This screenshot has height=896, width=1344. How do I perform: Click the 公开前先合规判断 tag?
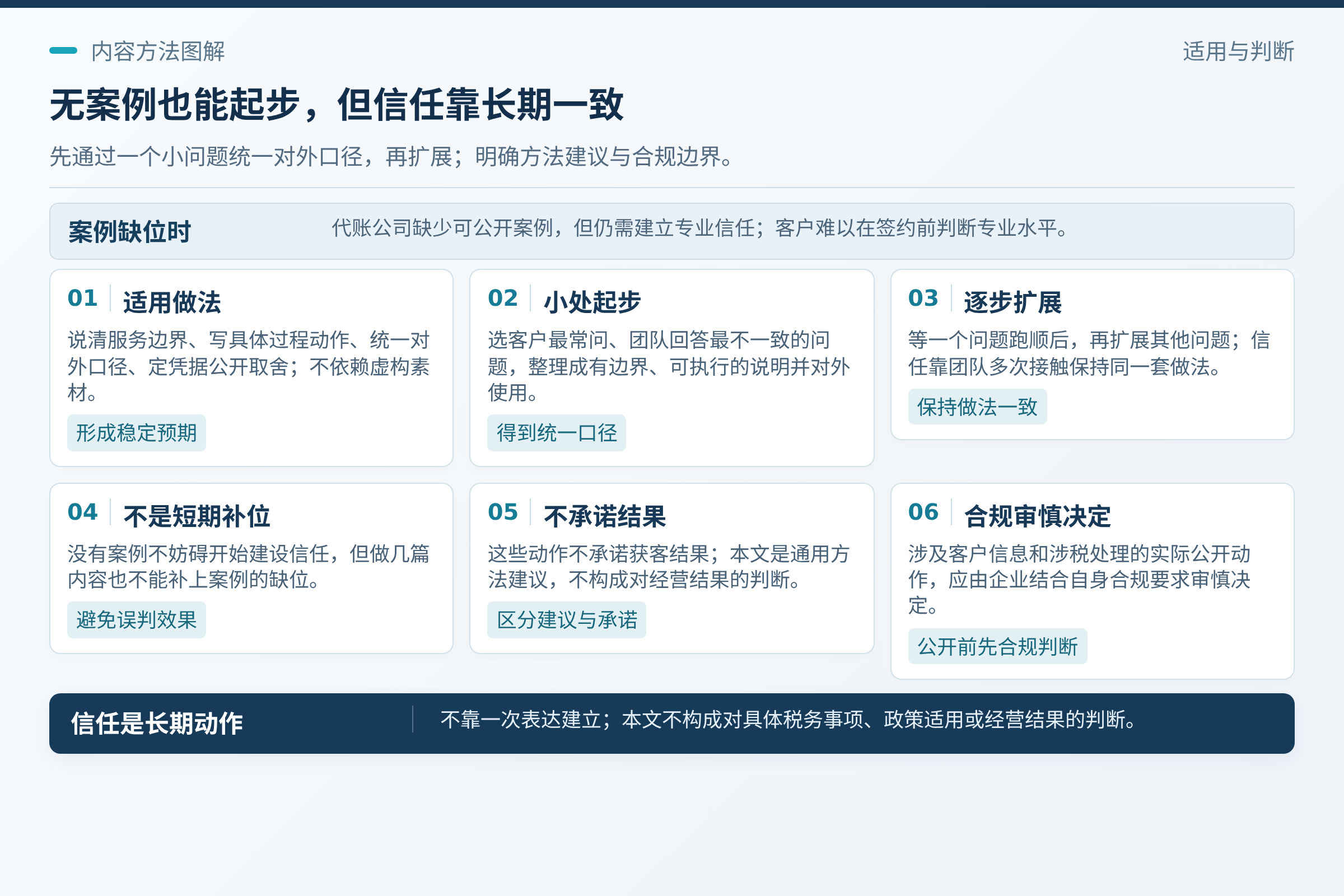click(x=998, y=646)
